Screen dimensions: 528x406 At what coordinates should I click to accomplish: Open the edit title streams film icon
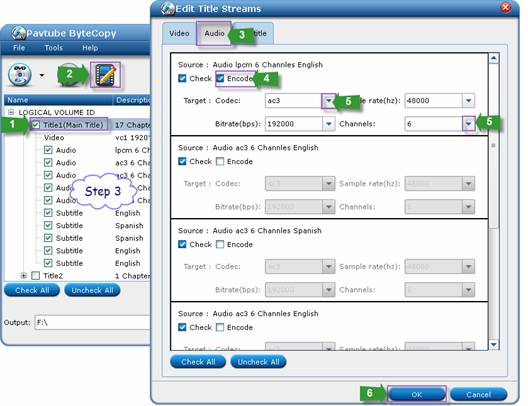(105, 75)
